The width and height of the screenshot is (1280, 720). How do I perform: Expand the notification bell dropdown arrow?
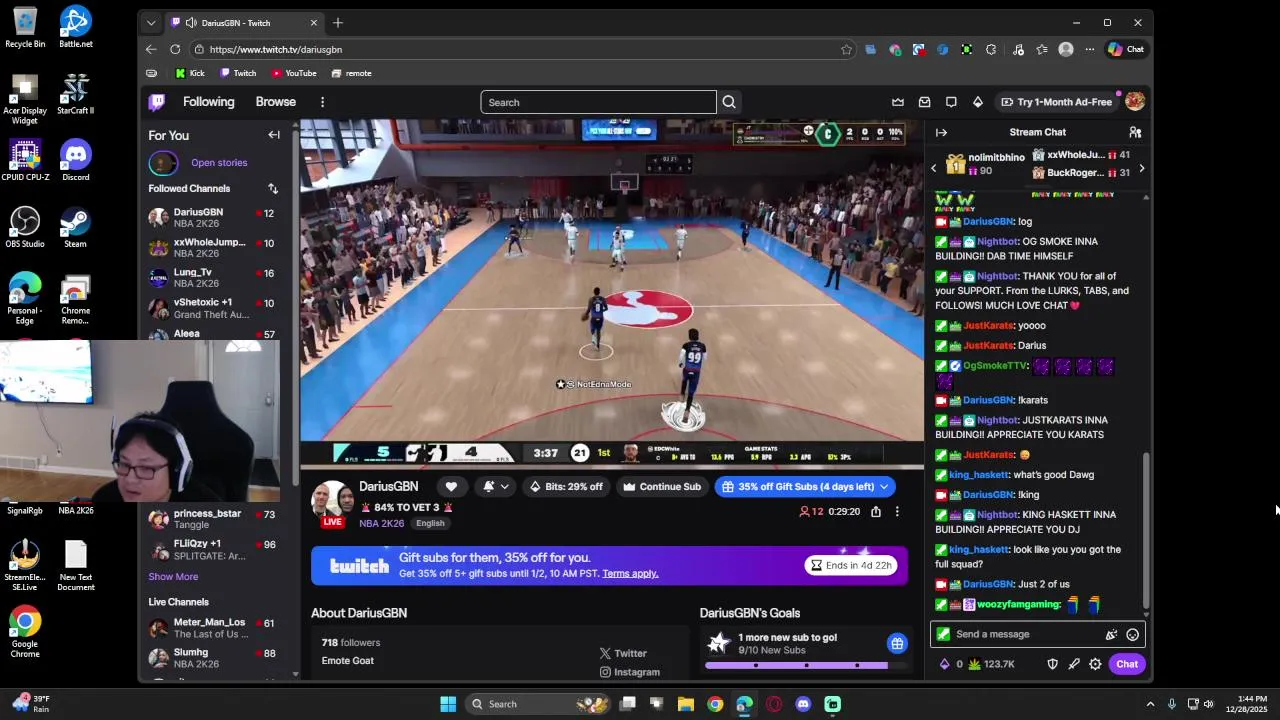[505, 487]
